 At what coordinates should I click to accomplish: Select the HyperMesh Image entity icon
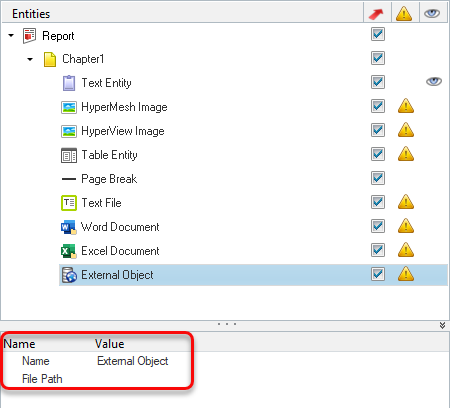coord(69,107)
